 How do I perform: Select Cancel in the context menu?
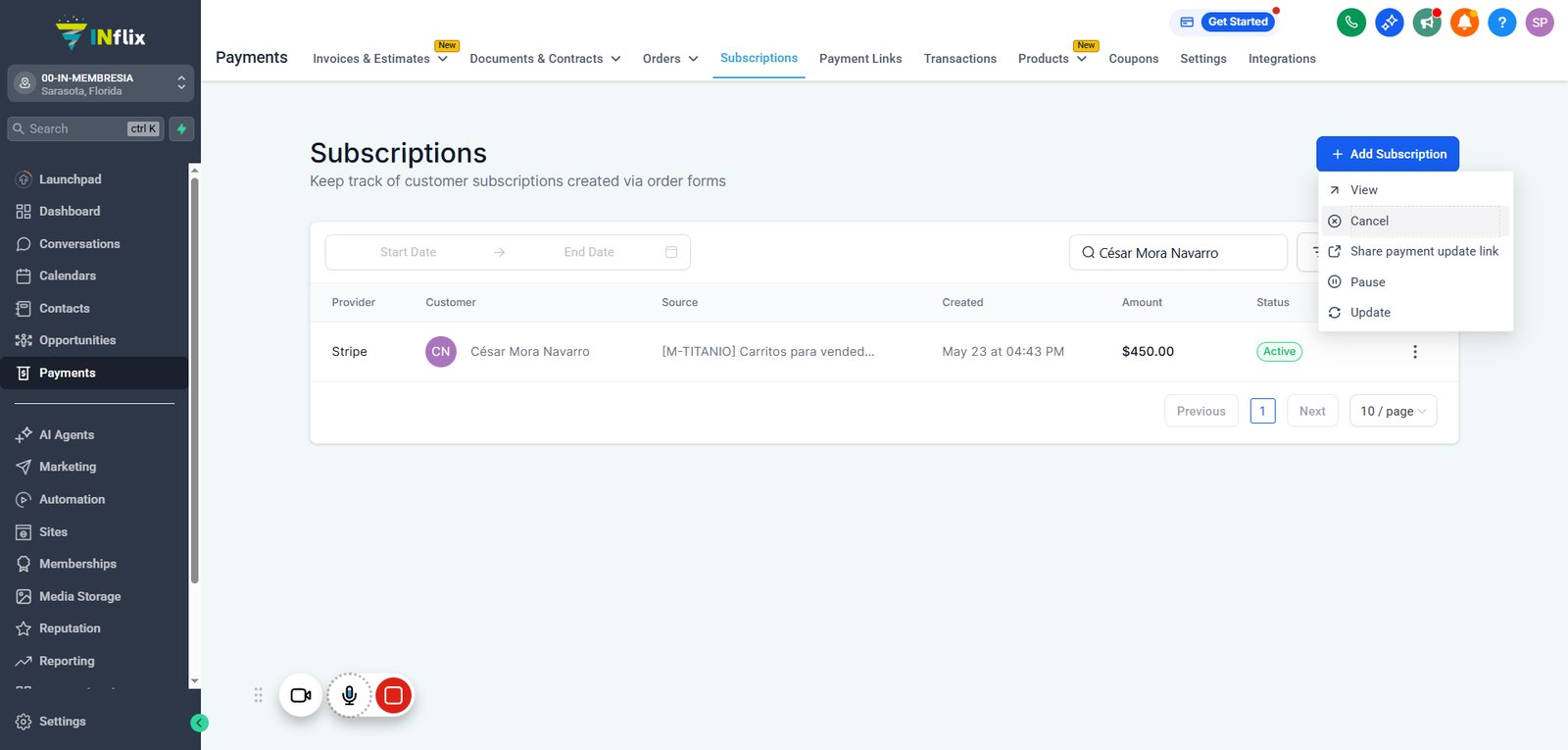1414,221
